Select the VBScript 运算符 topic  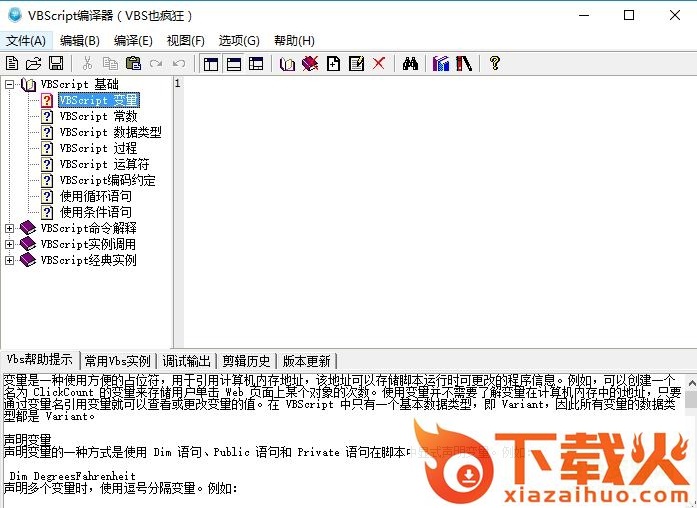(x=104, y=164)
